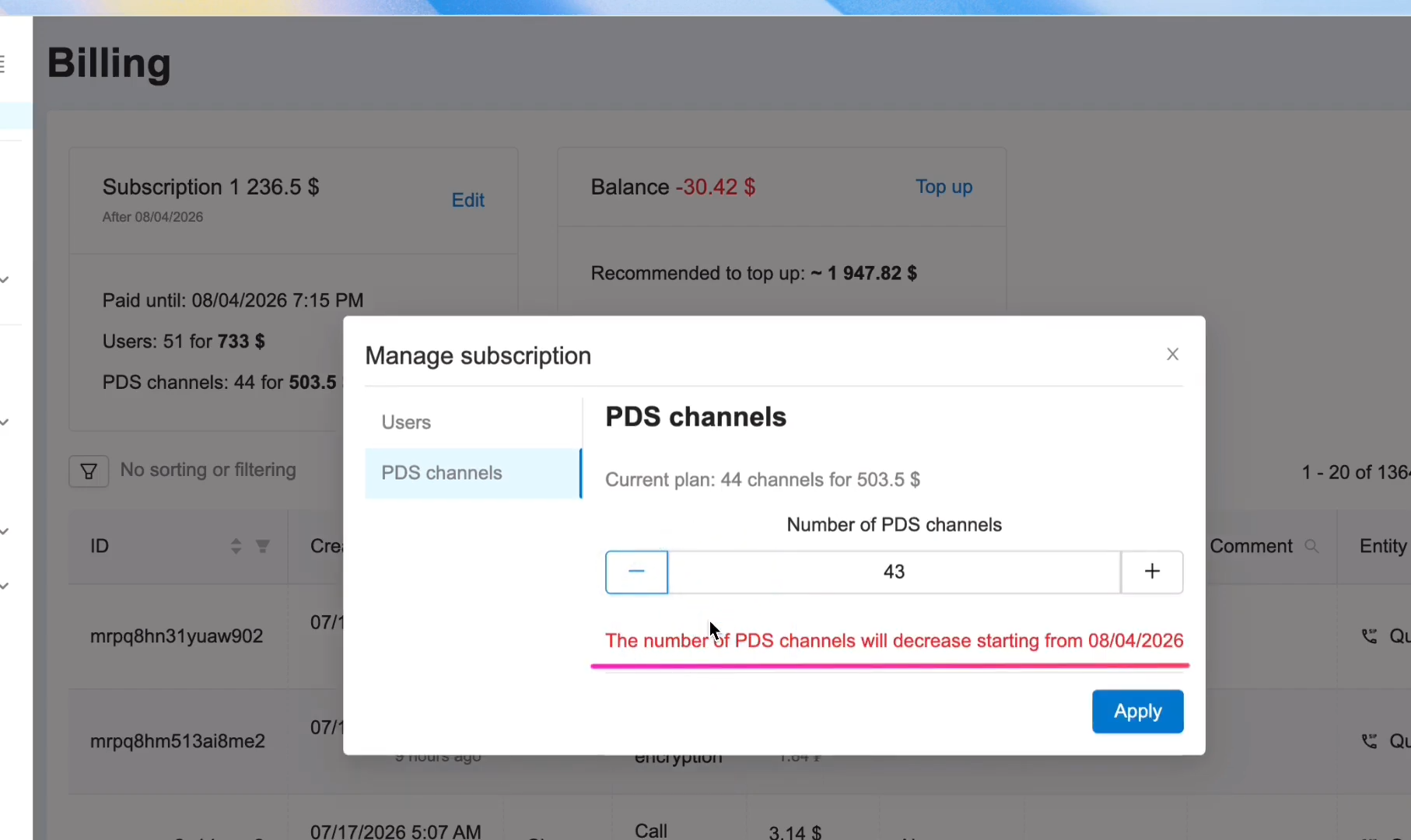Select the PDS channels tab
The width and height of the screenshot is (1411, 840).
tap(473, 473)
